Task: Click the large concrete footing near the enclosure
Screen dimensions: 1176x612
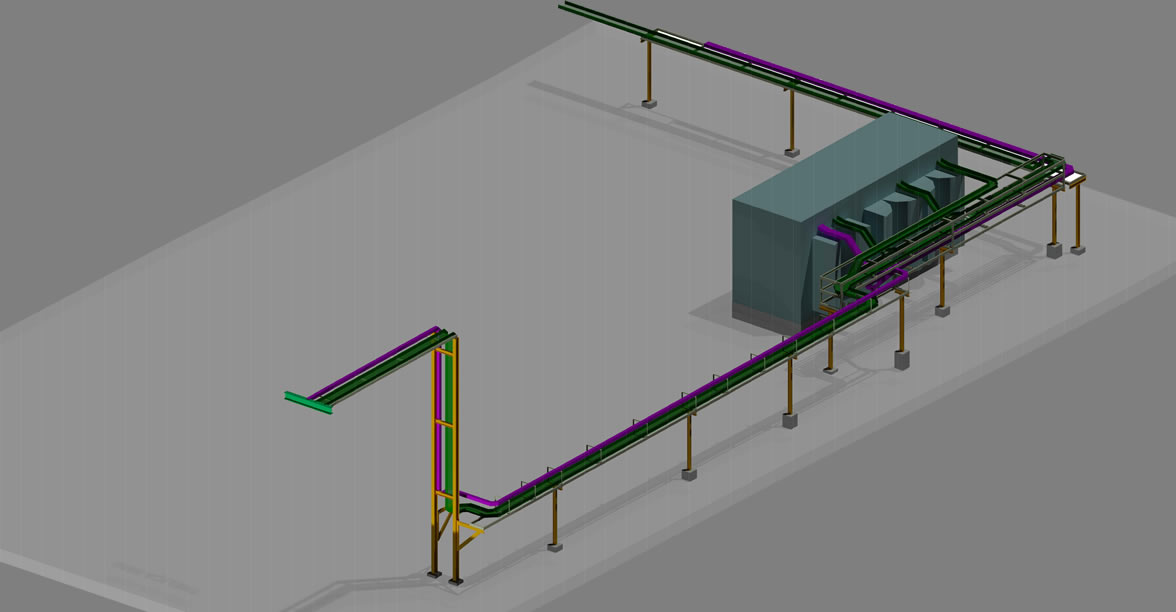Action: tap(902, 359)
